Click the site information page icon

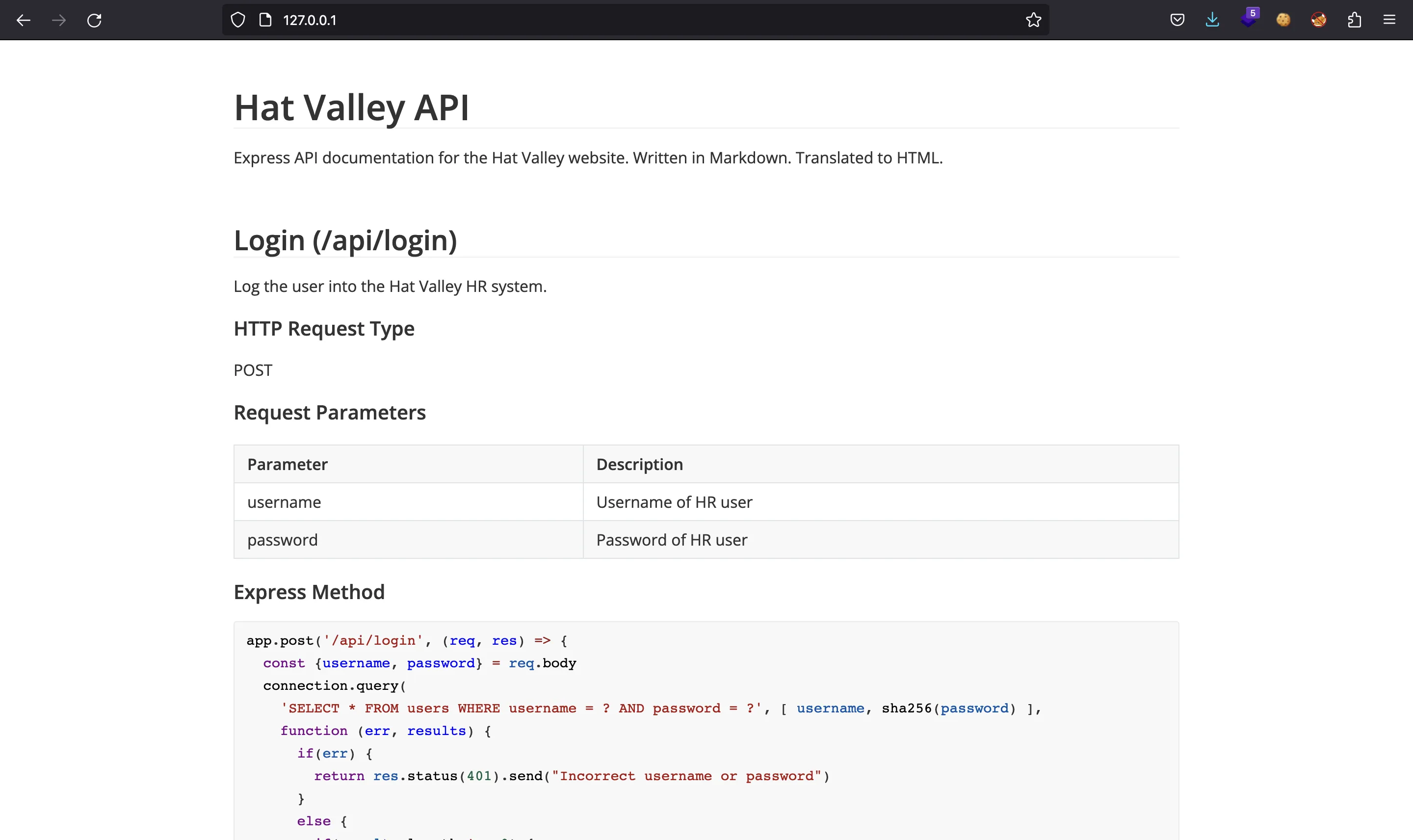[265, 21]
